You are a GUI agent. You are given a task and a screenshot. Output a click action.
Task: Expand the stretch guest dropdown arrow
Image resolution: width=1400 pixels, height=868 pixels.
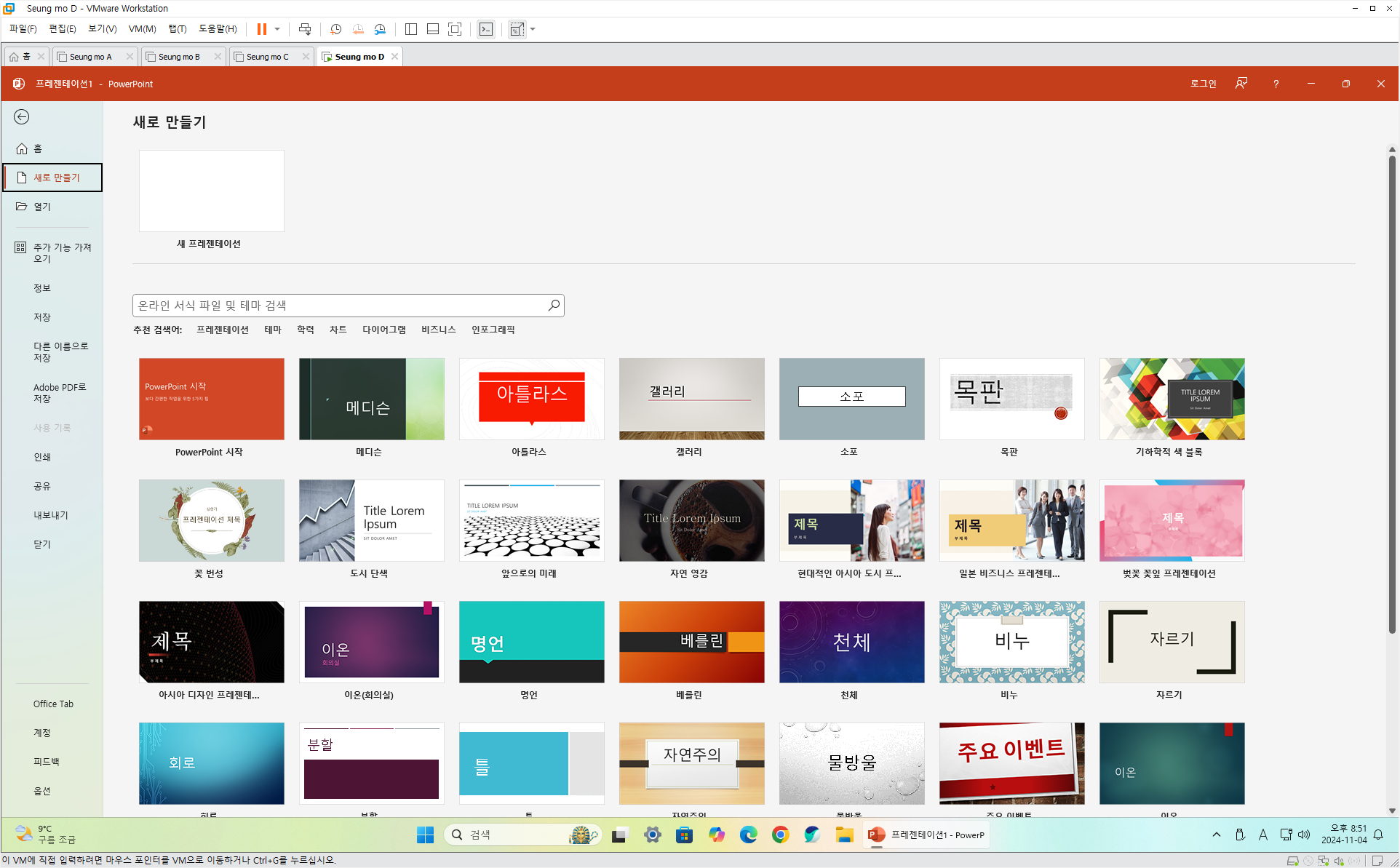pyautogui.click(x=533, y=29)
